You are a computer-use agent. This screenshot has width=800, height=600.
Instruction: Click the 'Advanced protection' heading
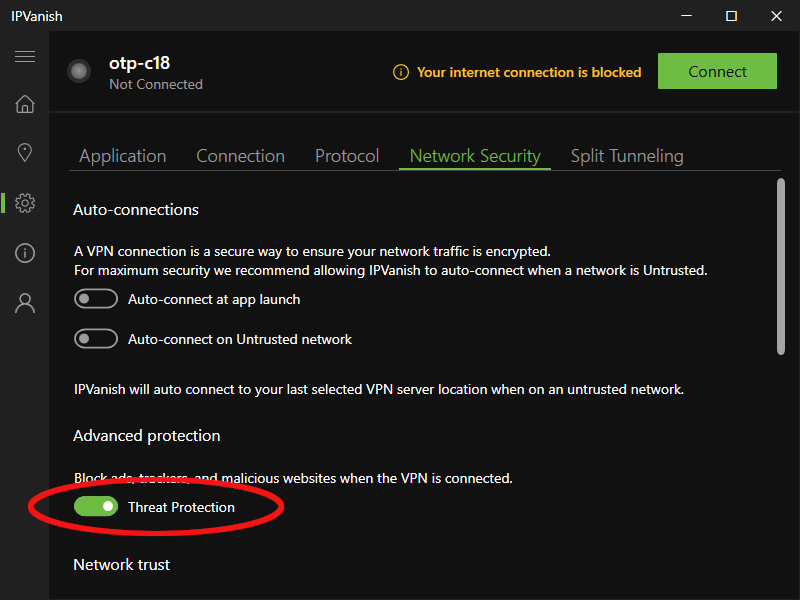146,436
